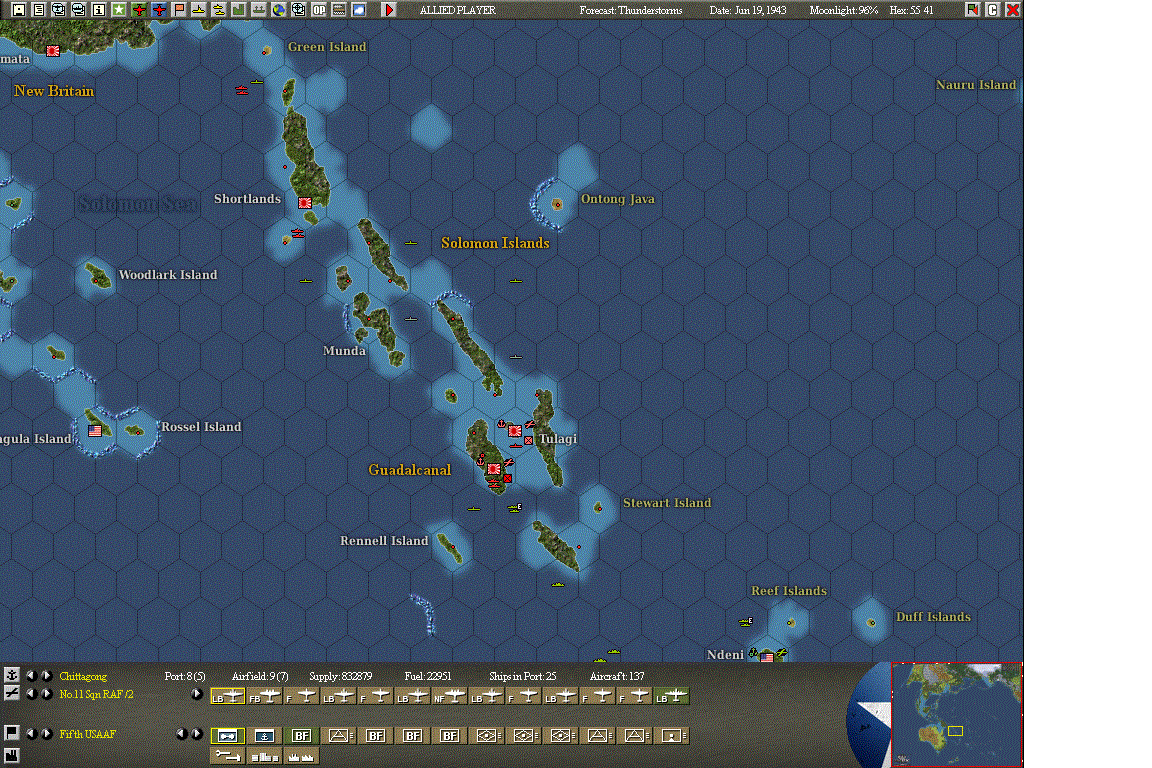Click the Ontong Java atoll hex

[557, 204]
